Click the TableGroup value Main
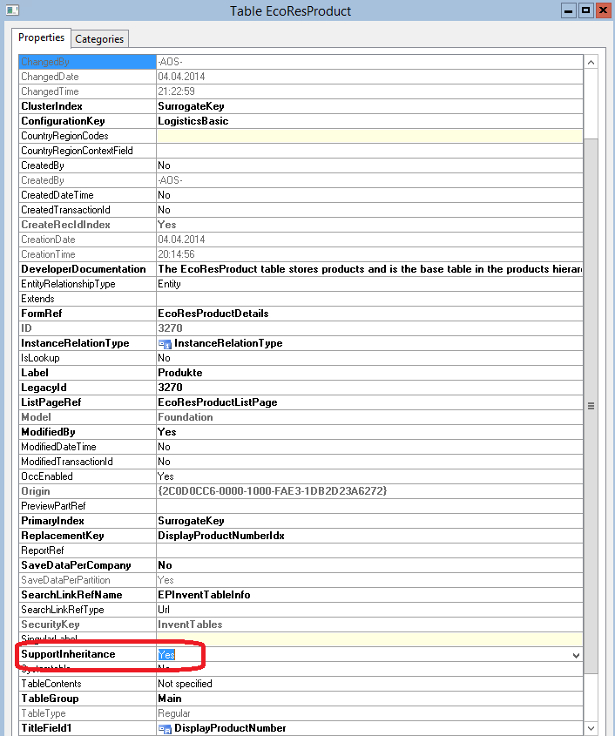615x736 pixels. (x=169, y=698)
